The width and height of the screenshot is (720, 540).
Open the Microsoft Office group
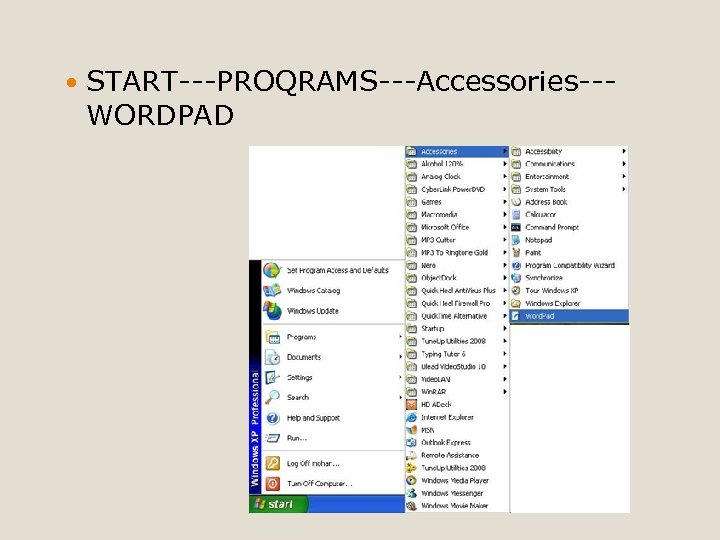click(457, 227)
